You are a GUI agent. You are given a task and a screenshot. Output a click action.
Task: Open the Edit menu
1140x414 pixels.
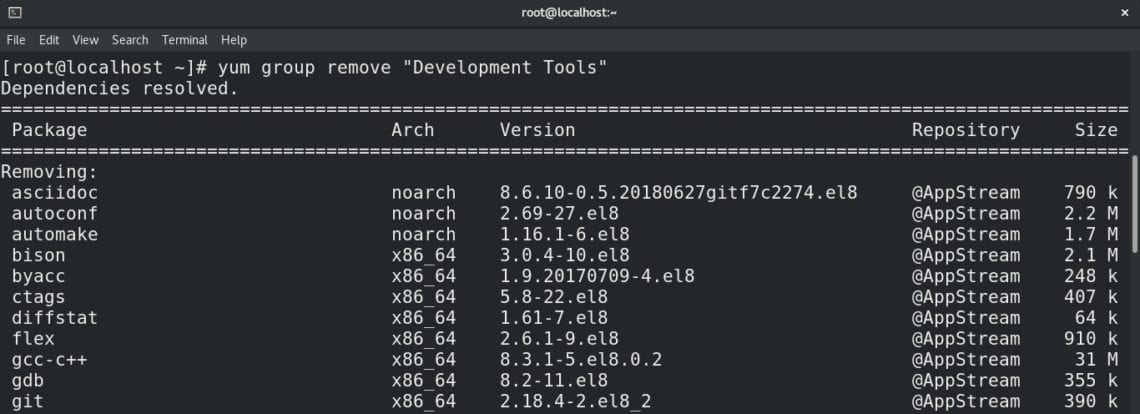coord(49,40)
